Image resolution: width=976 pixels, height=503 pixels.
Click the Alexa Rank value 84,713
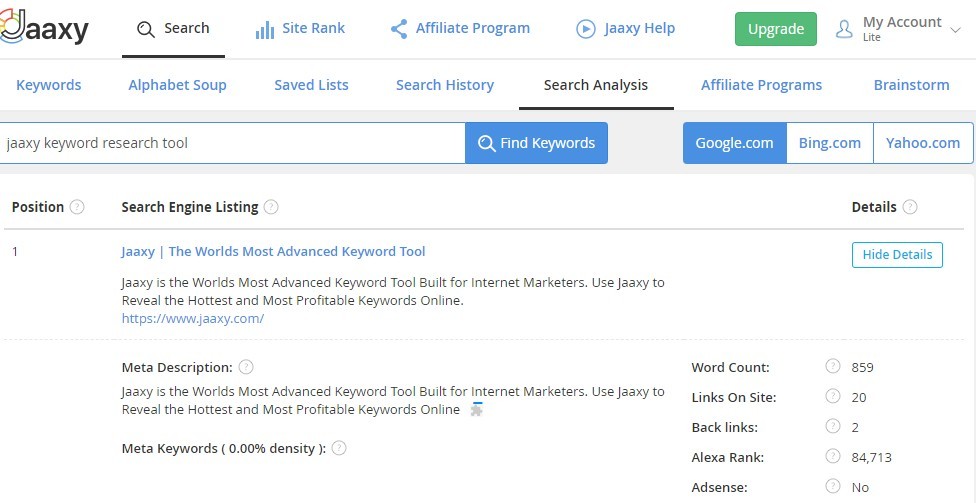tap(871, 458)
